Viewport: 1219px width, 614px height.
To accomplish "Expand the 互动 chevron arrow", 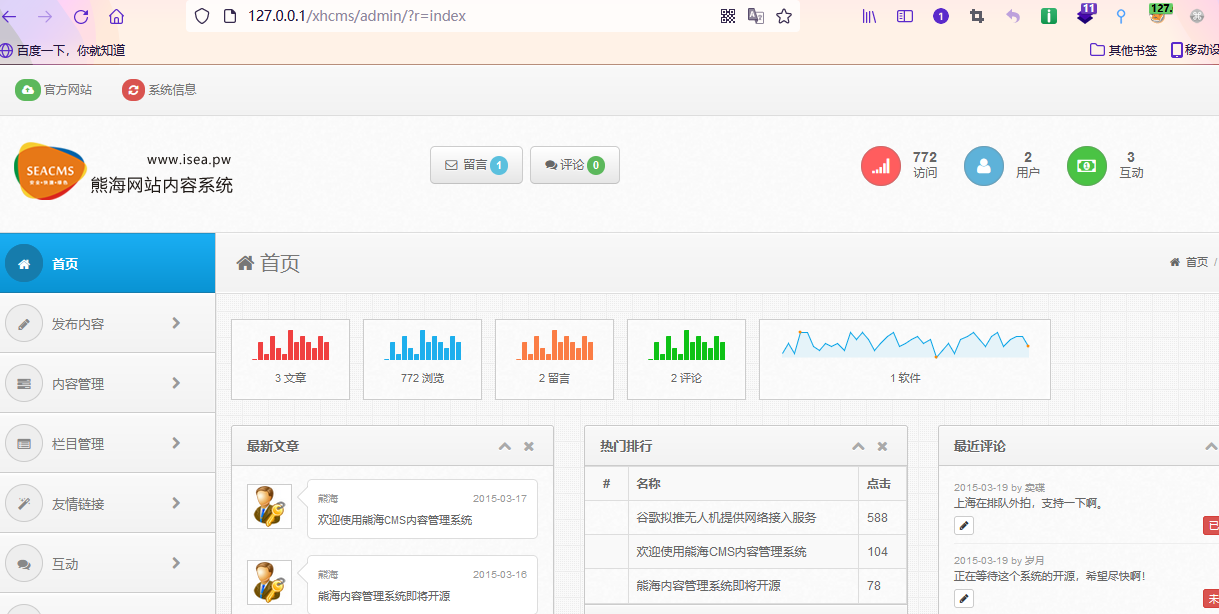I will click(x=176, y=563).
